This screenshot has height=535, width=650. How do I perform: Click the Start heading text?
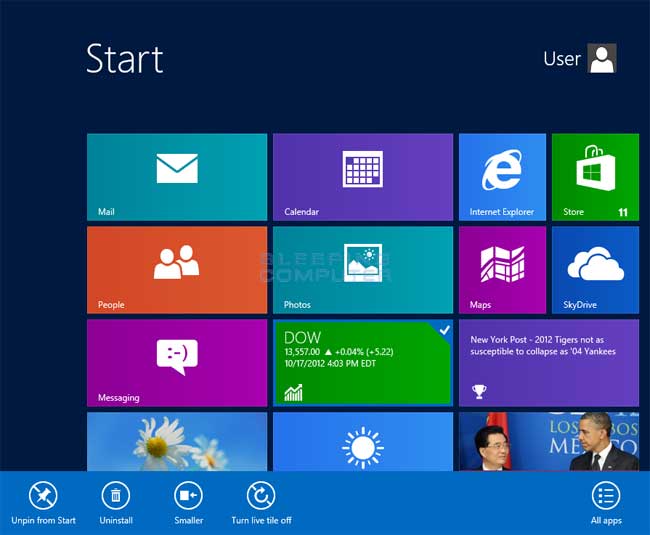124,59
